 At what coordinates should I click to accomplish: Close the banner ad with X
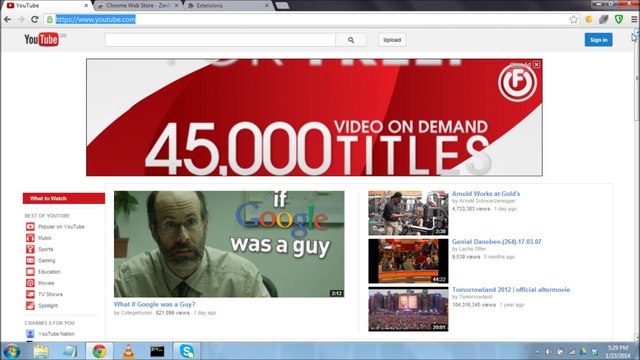coord(536,64)
